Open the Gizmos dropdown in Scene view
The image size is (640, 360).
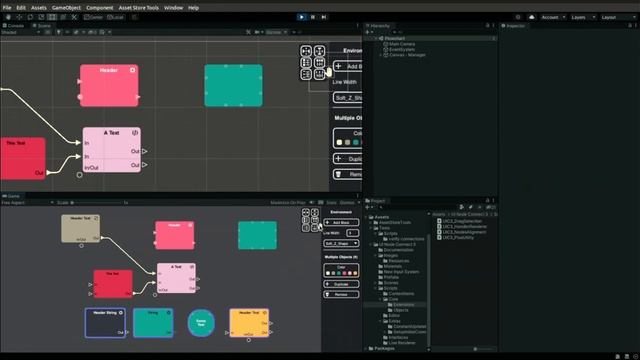tap(276, 32)
